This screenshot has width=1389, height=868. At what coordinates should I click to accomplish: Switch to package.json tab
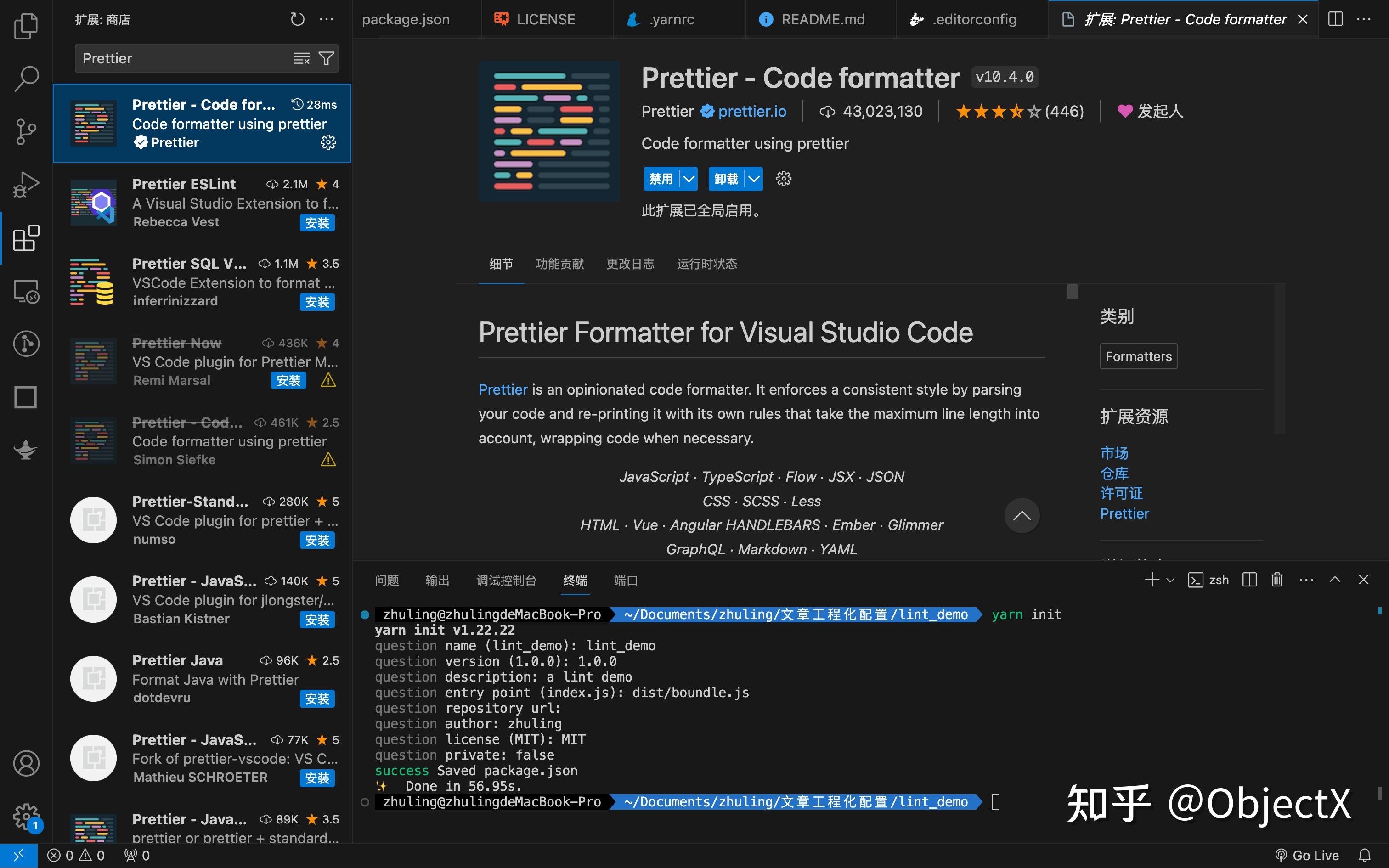click(406, 19)
